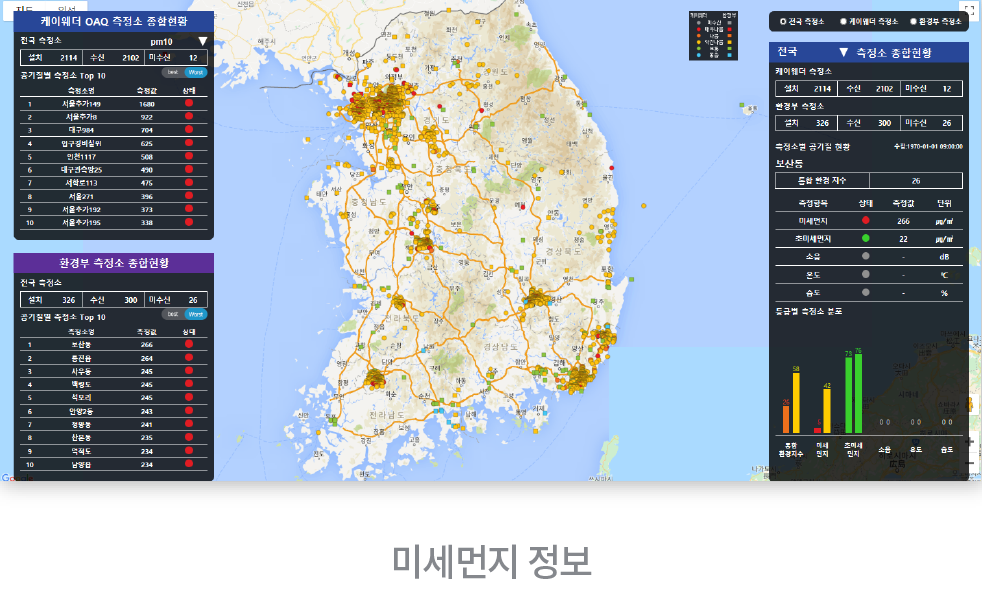Click the fullscreen map icon
Image resolution: width=982 pixels, height=589 pixels.
tap(968, 9)
